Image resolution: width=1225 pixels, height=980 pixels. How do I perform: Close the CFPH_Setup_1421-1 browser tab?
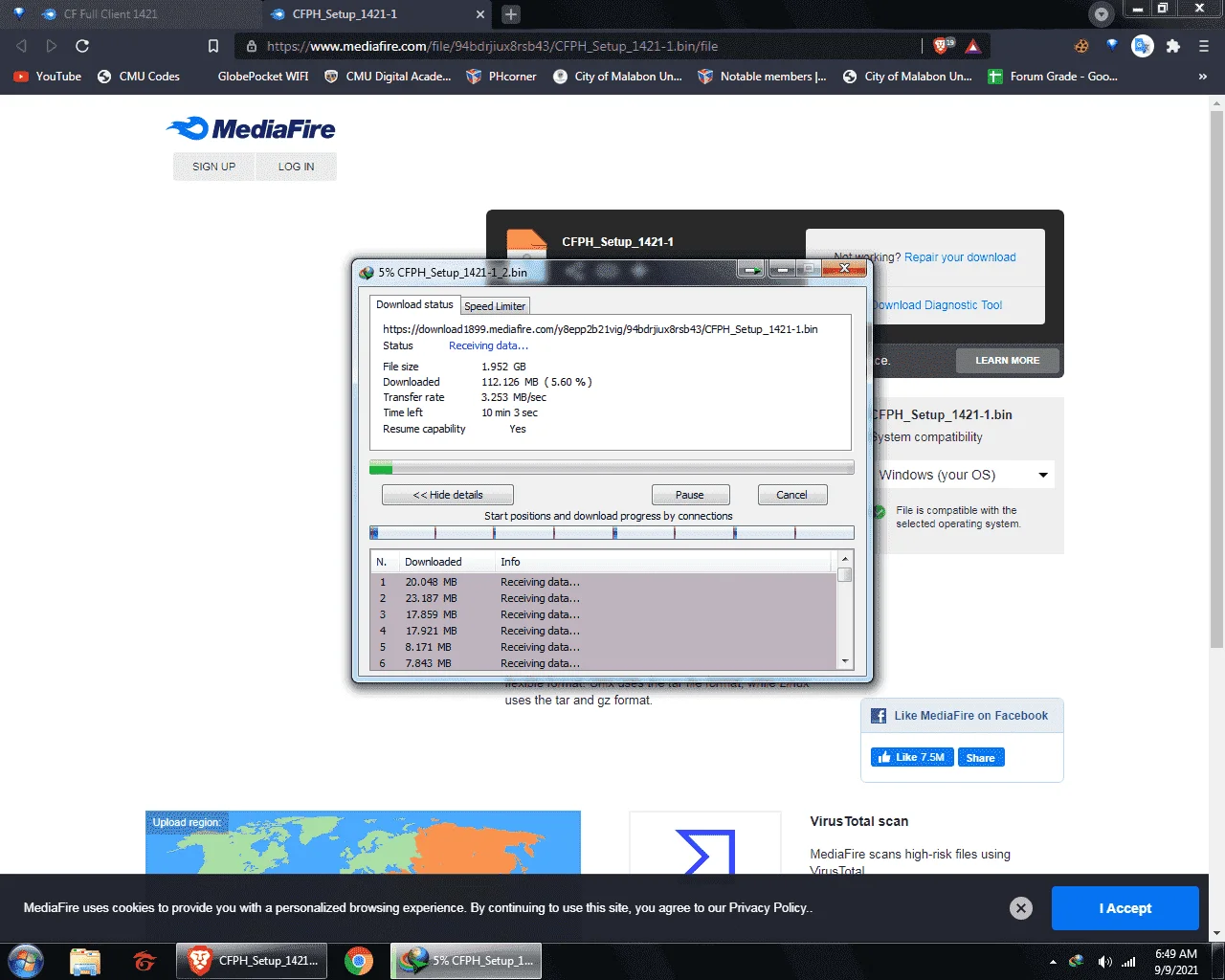click(x=480, y=14)
